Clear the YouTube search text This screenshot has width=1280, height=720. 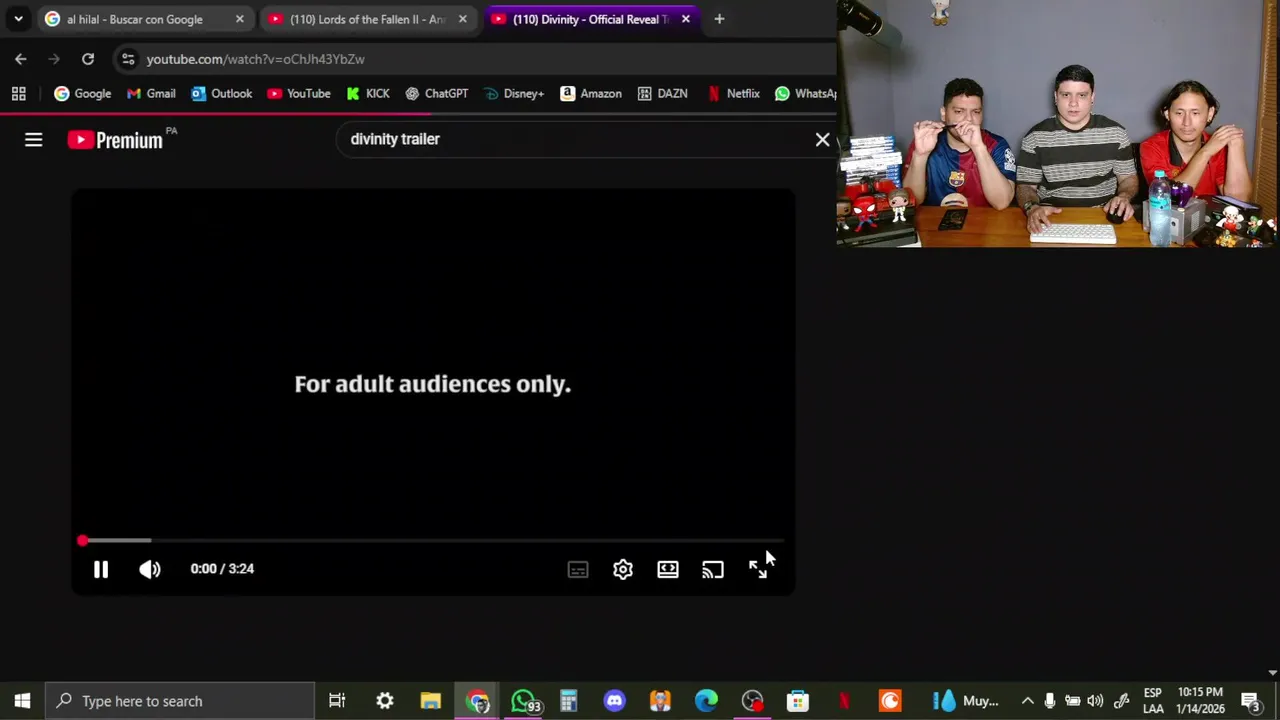[x=822, y=140]
